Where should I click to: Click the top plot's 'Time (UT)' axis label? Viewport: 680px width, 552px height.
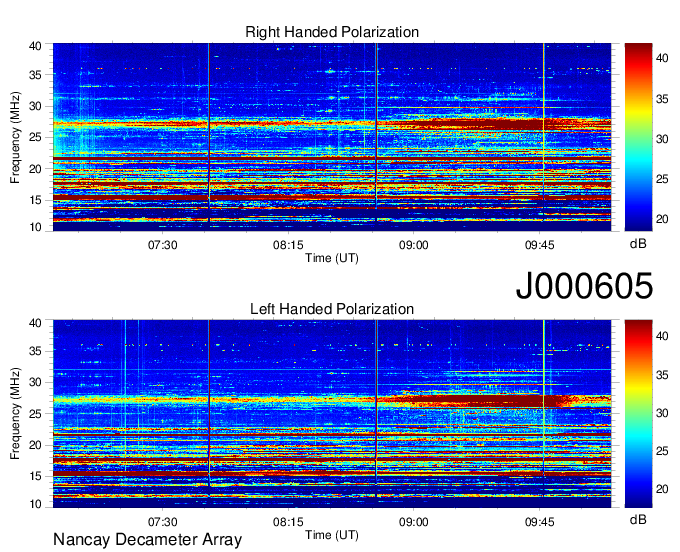[332, 258]
